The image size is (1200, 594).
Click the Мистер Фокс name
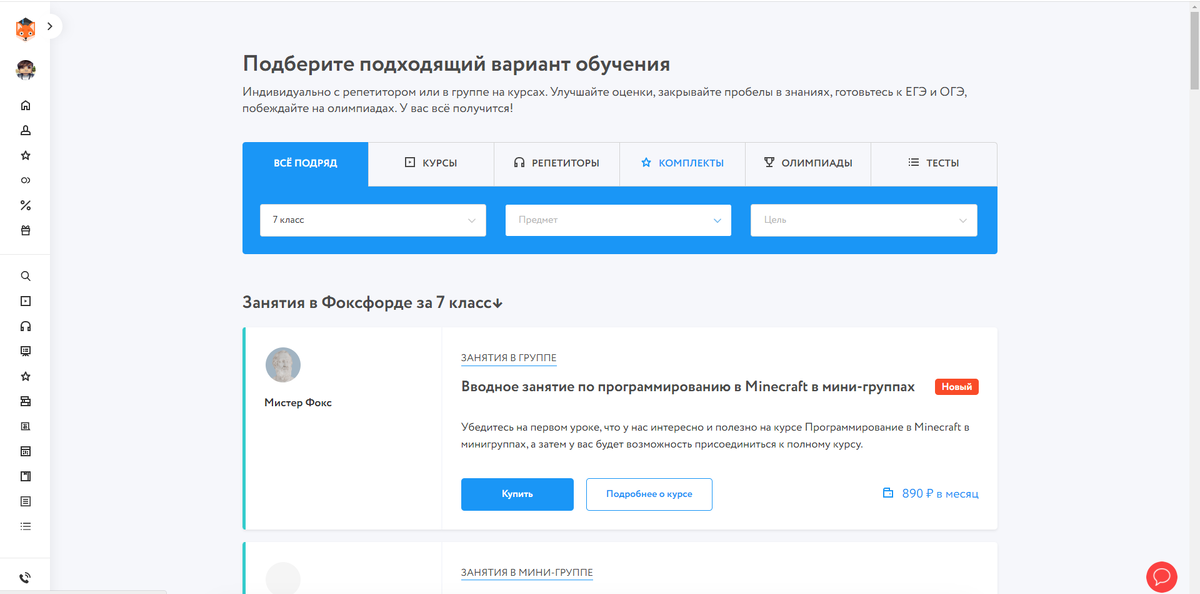(298, 403)
